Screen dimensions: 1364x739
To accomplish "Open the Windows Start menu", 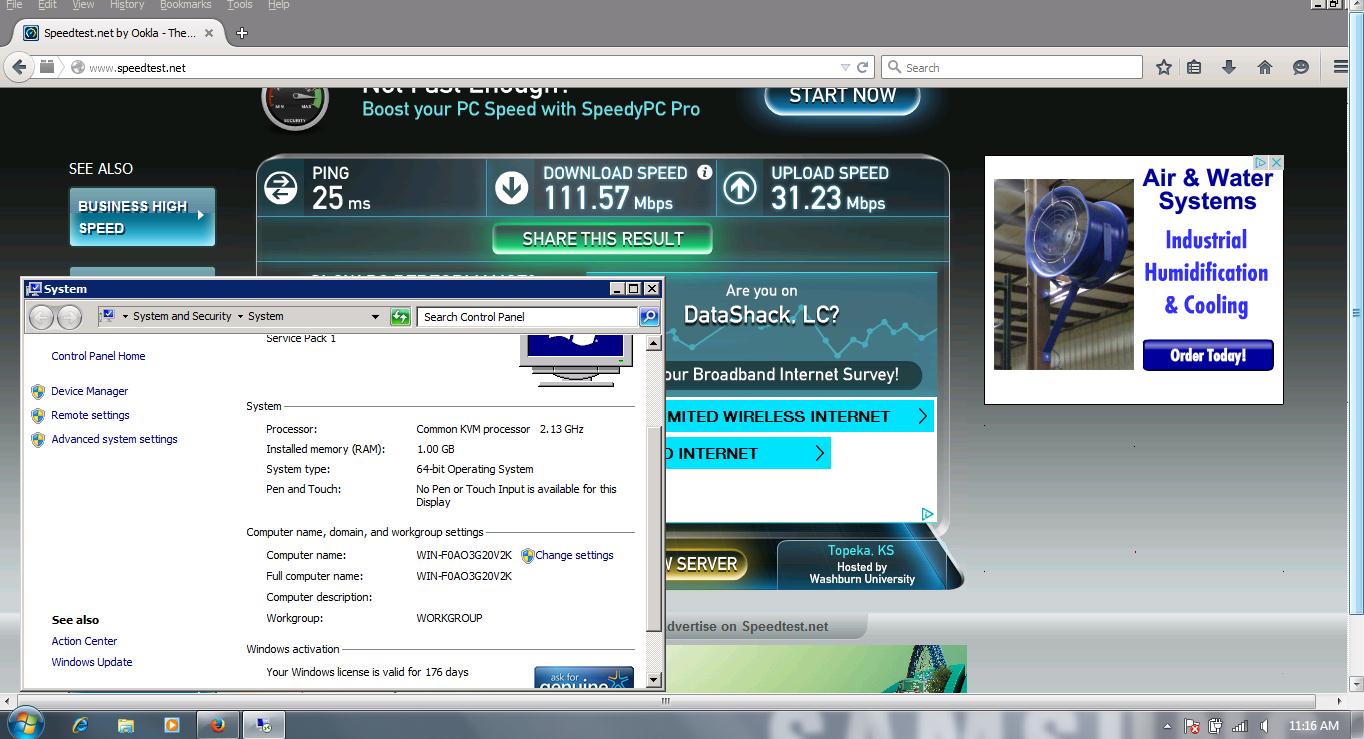I will coord(26,724).
